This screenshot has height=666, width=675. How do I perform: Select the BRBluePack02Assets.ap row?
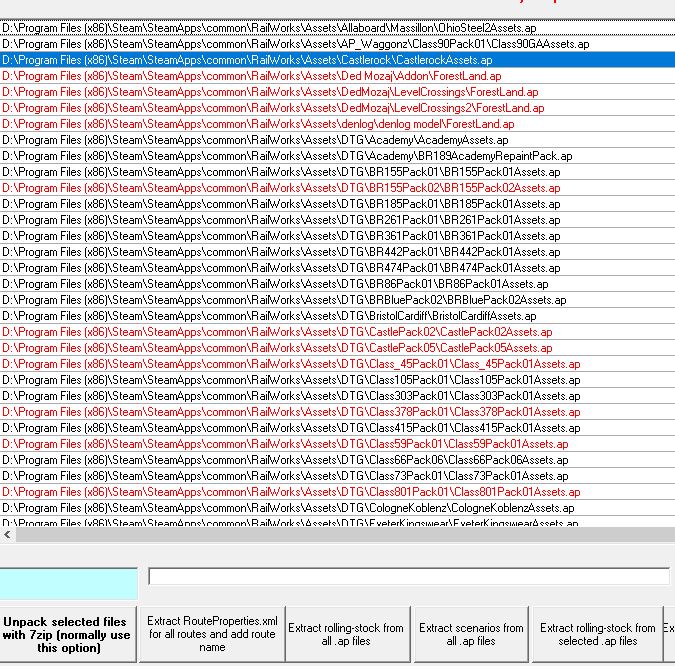338,300
